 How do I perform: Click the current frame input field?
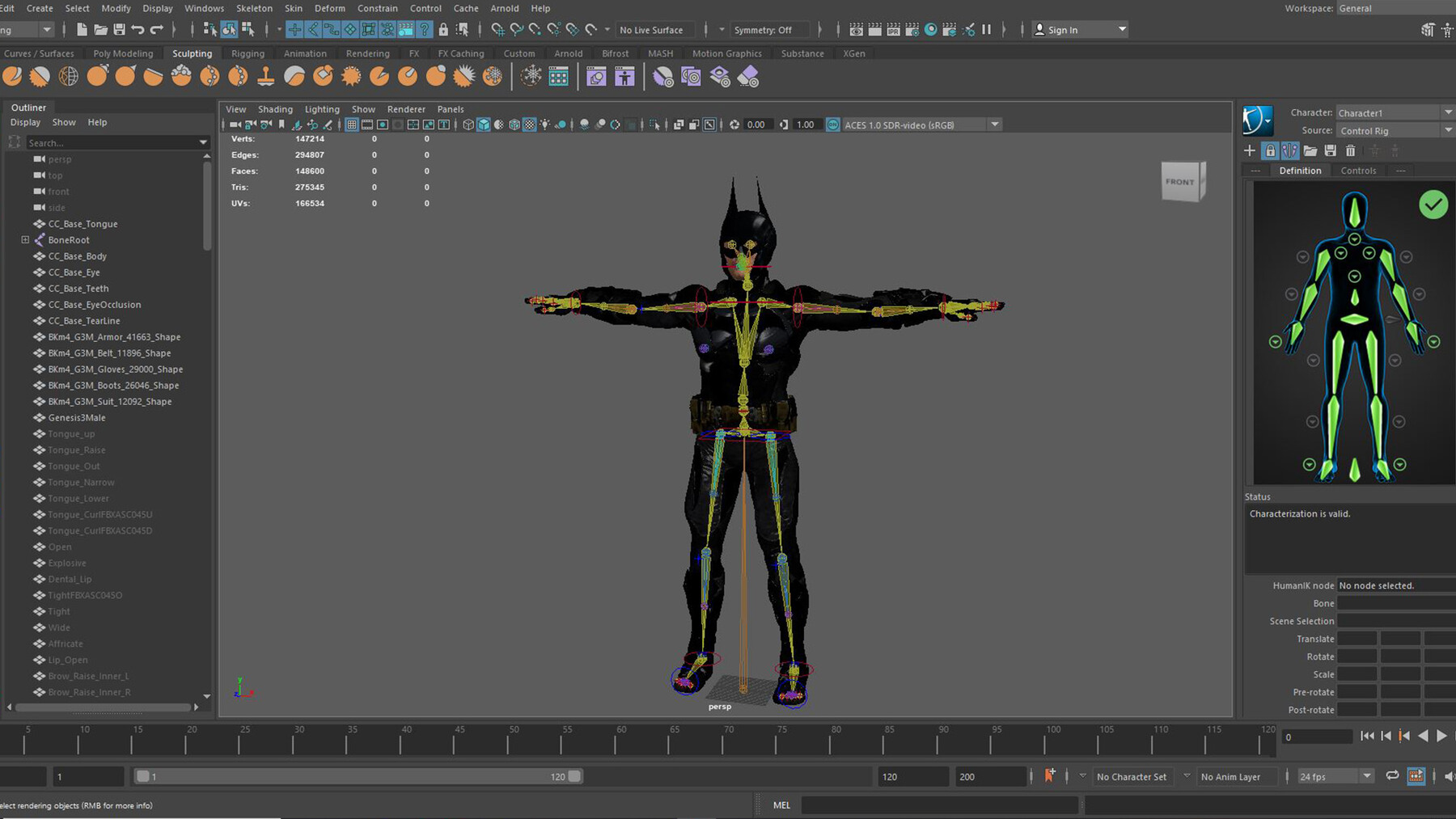coord(1318,737)
